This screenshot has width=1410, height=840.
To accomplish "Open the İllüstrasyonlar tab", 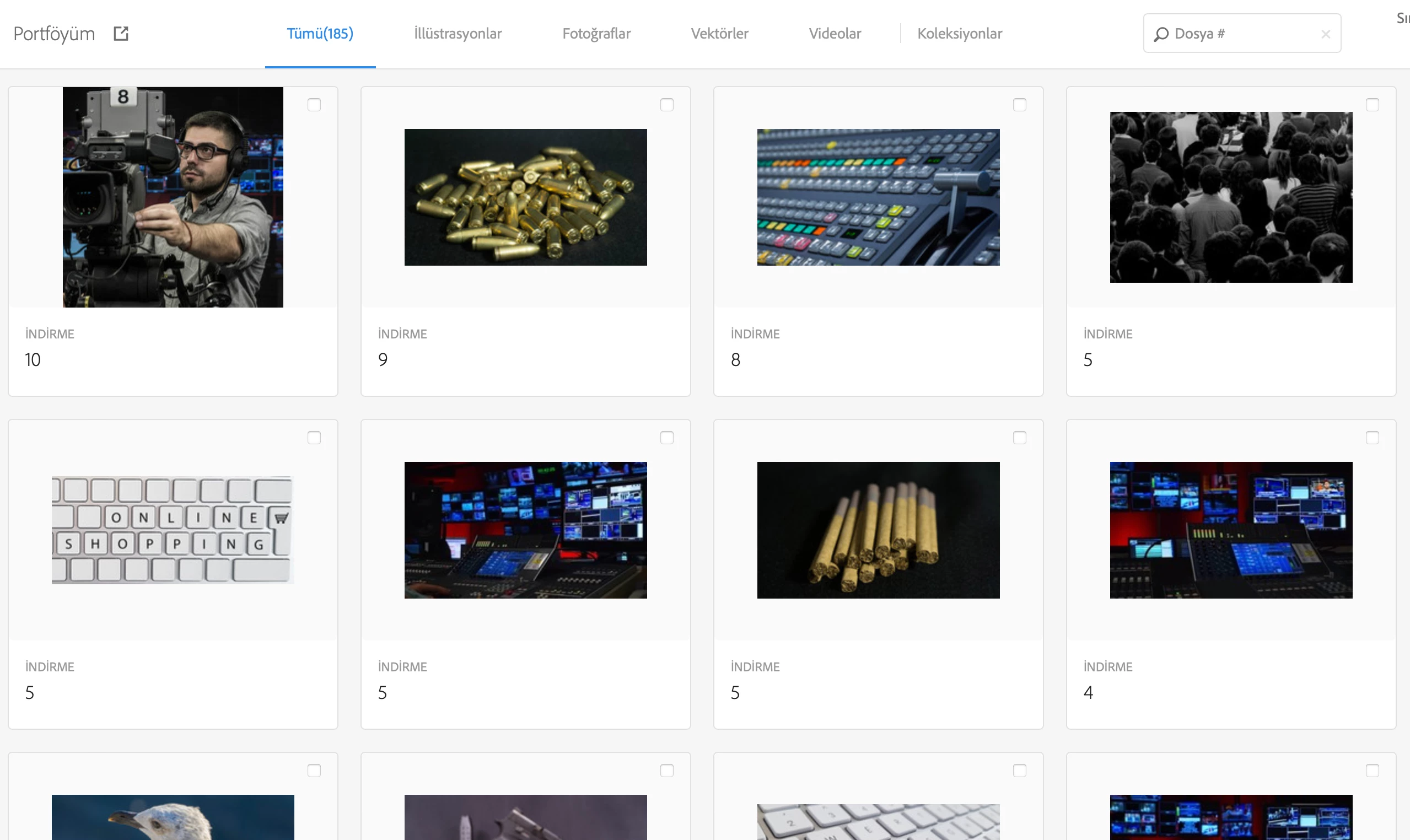I will pyautogui.click(x=458, y=34).
